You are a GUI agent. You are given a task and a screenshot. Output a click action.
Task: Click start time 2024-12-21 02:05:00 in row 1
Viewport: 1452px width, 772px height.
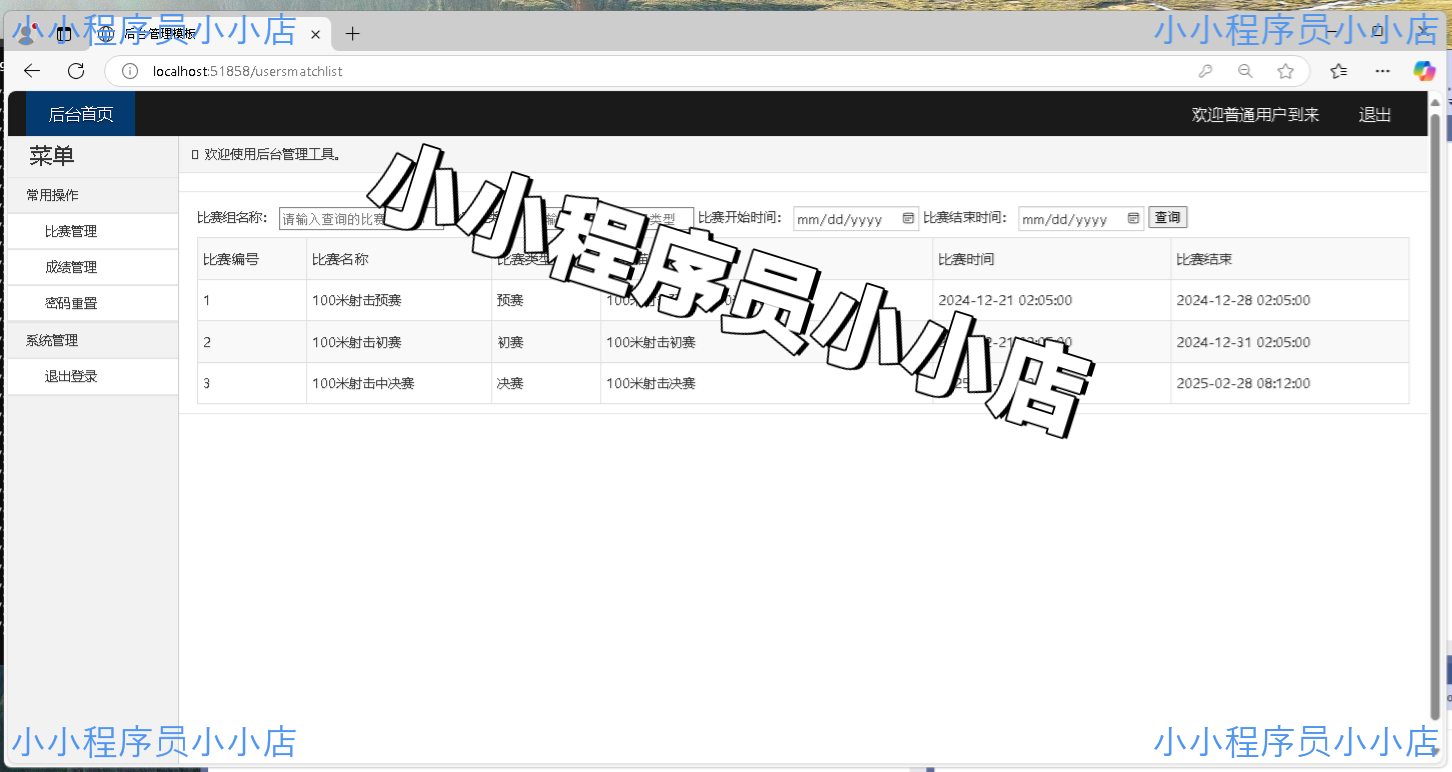point(1052,300)
